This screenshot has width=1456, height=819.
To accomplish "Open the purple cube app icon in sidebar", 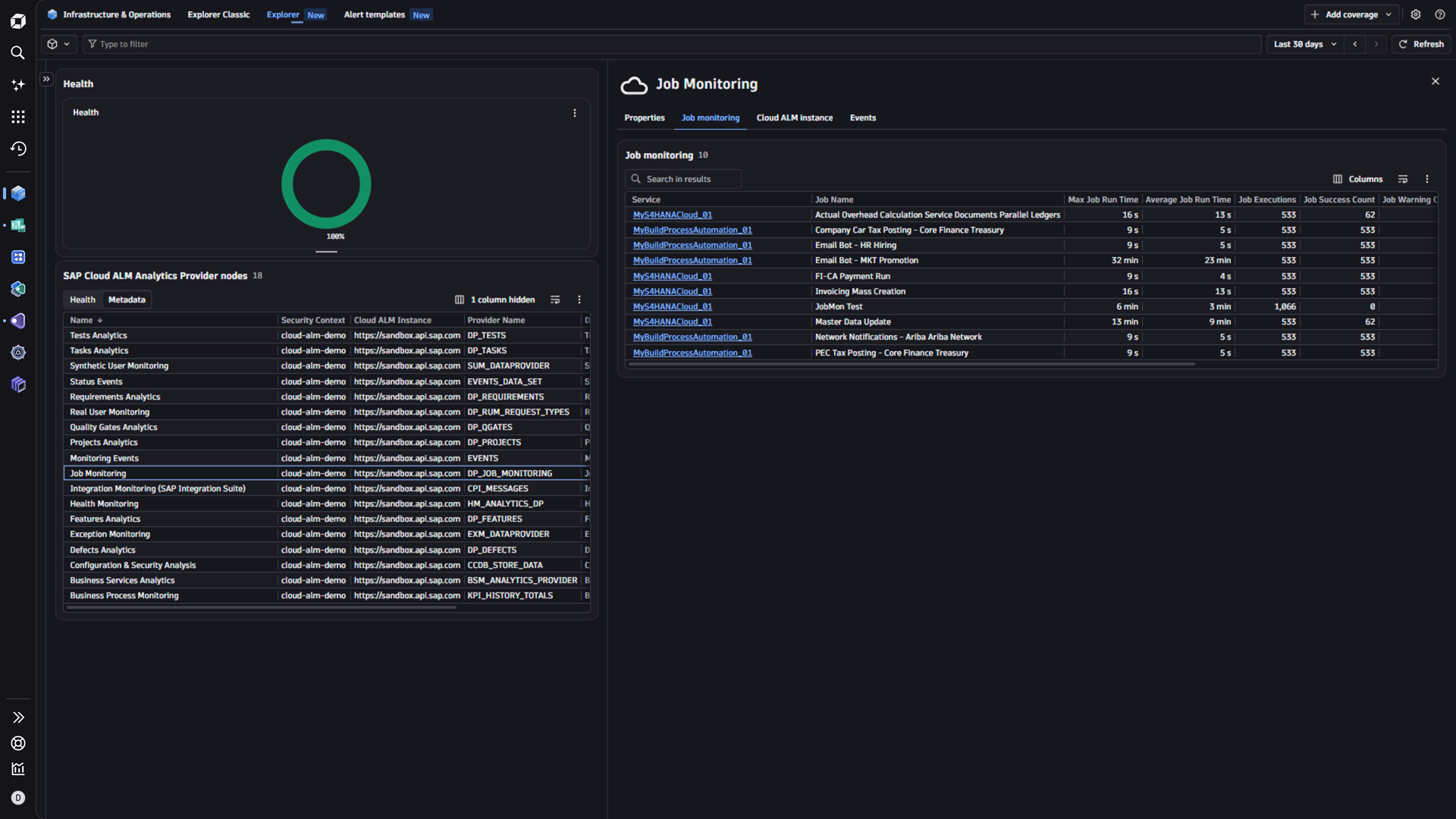I will pyautogui.click(x=18, y=384).
